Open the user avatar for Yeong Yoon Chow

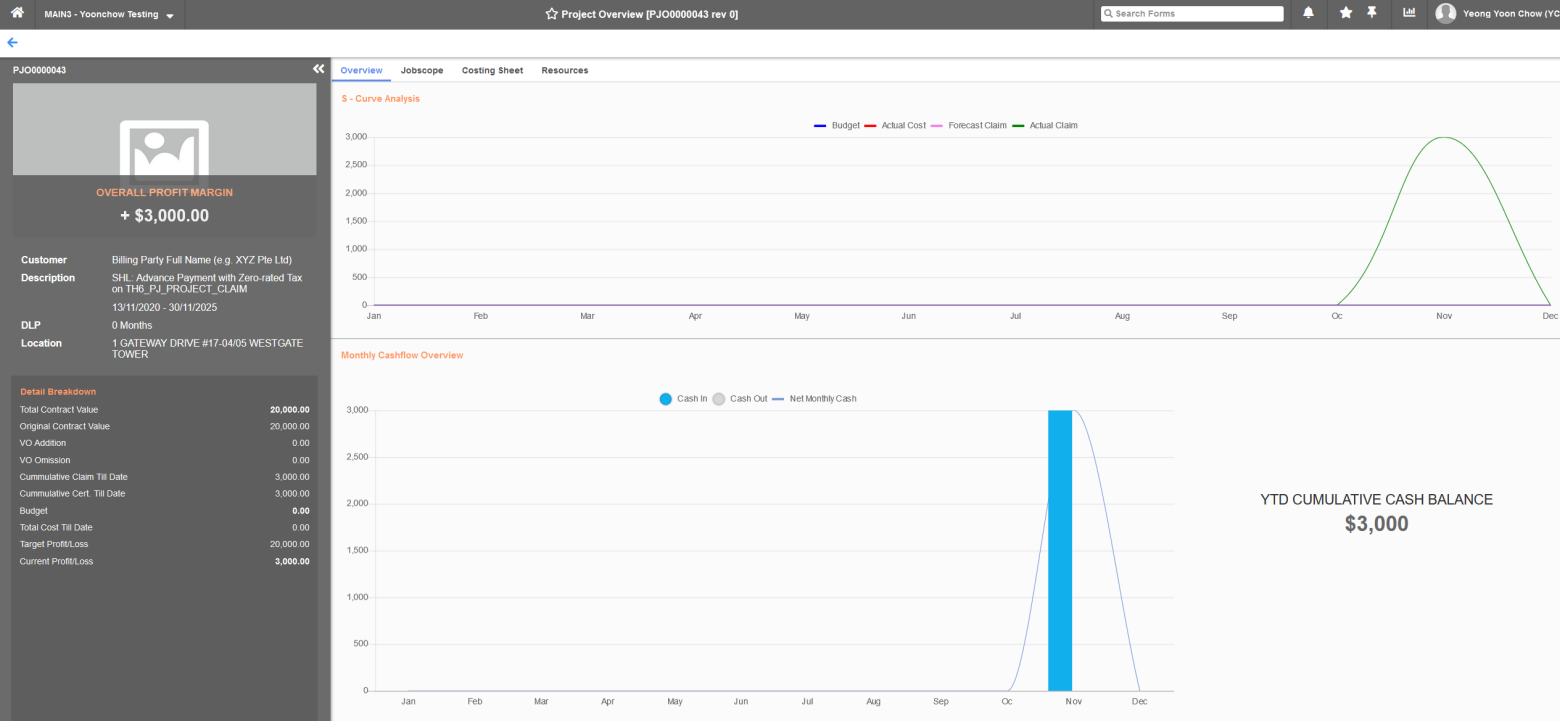pos(1447,13)
